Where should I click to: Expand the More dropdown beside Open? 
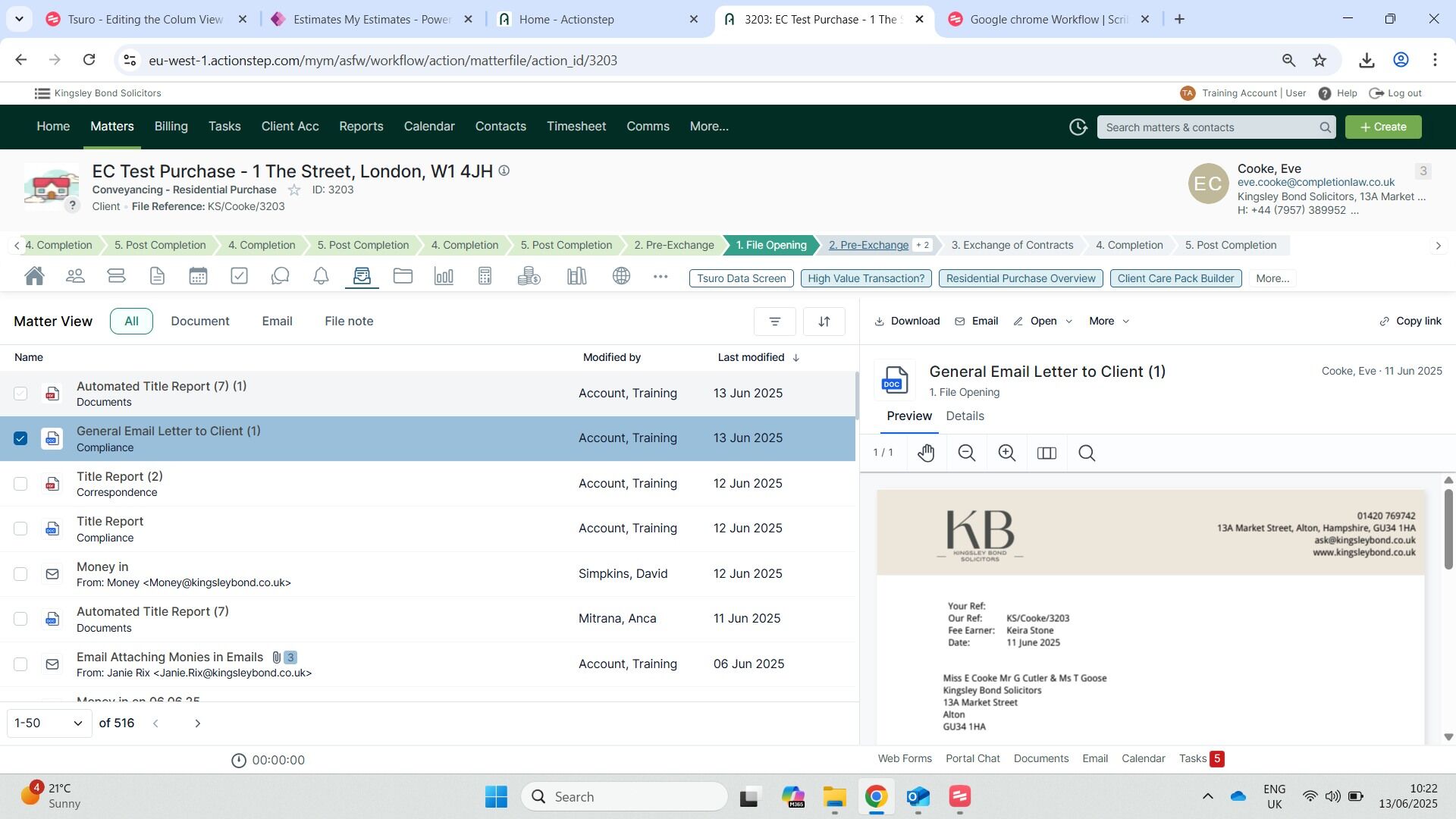point(1109,322)
